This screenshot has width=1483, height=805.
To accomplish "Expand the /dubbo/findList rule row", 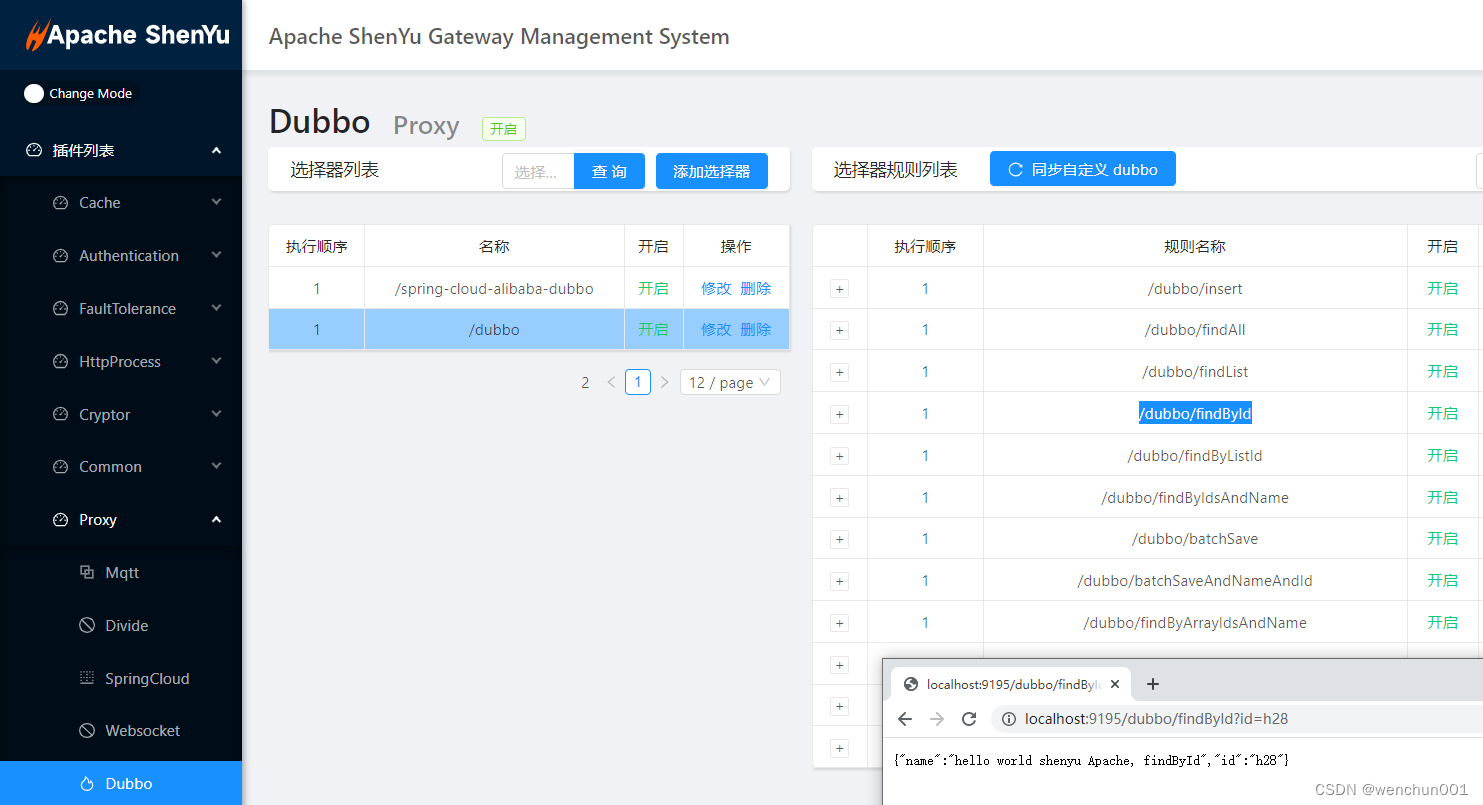I will pyautogui.click(x=839, y=372).
